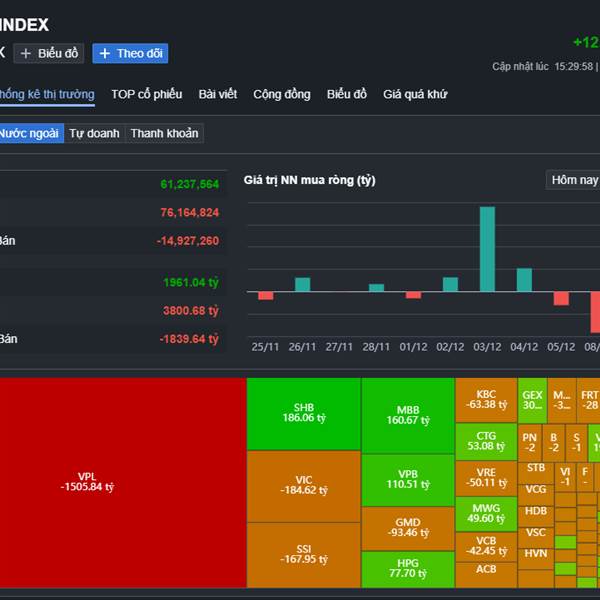Click the Giá trị NN mua ròng chart title
Viewport: 600px width, 600px height.
pyautogui.click(x=310, y=180)
